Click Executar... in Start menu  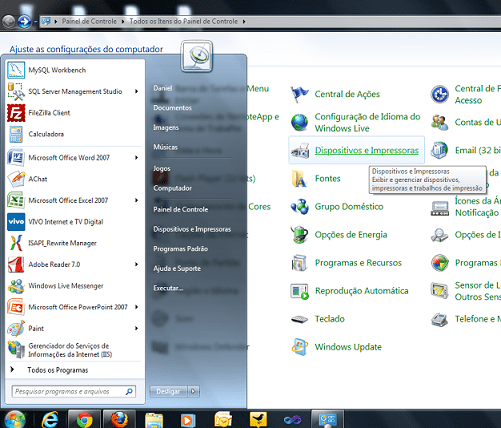(168, 288)
